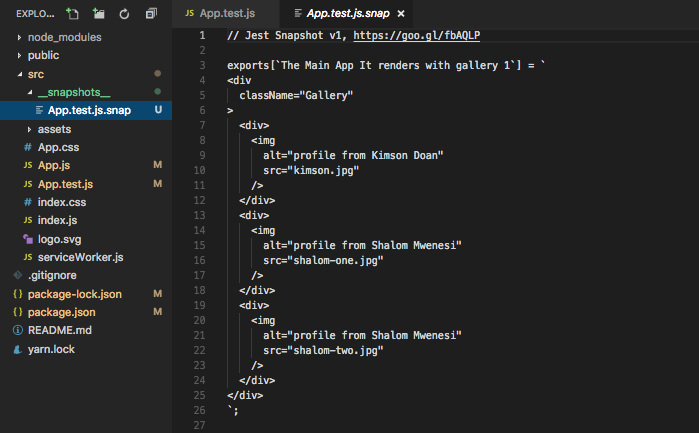Refresh the Explorer file tree

pos(124,14)
